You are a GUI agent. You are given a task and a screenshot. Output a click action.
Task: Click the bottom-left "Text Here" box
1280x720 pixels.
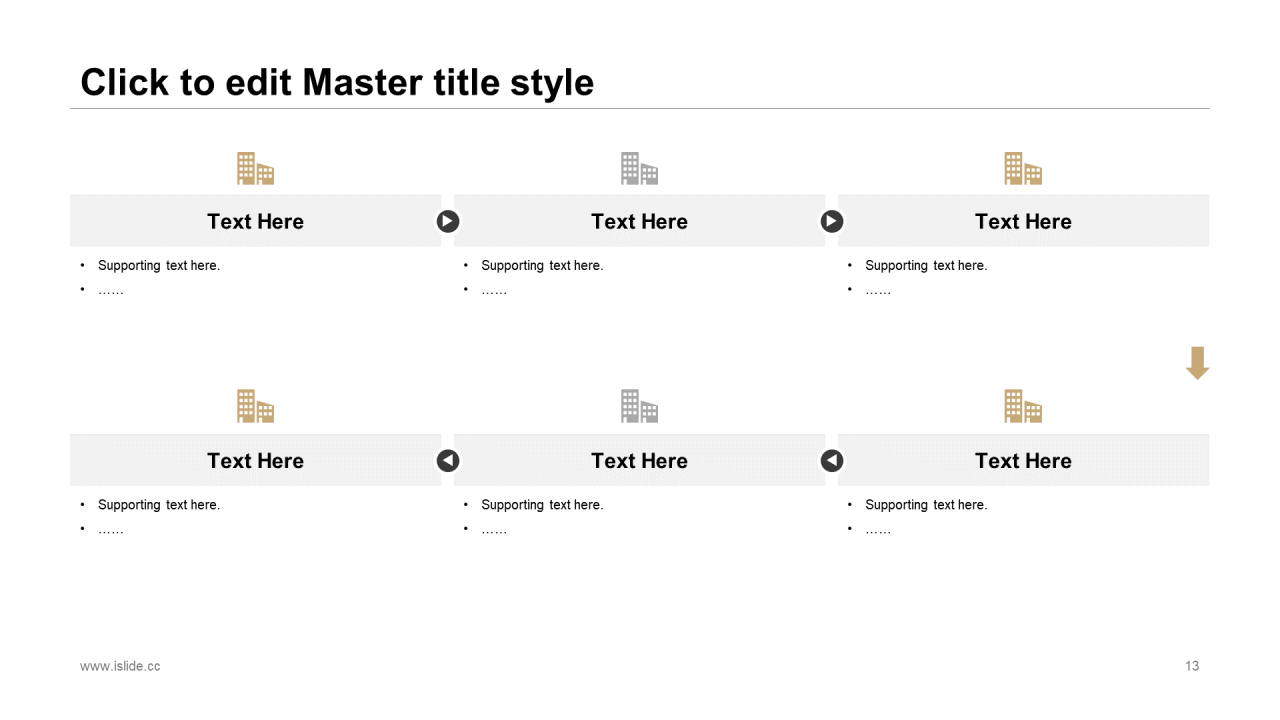coord(255,460)
